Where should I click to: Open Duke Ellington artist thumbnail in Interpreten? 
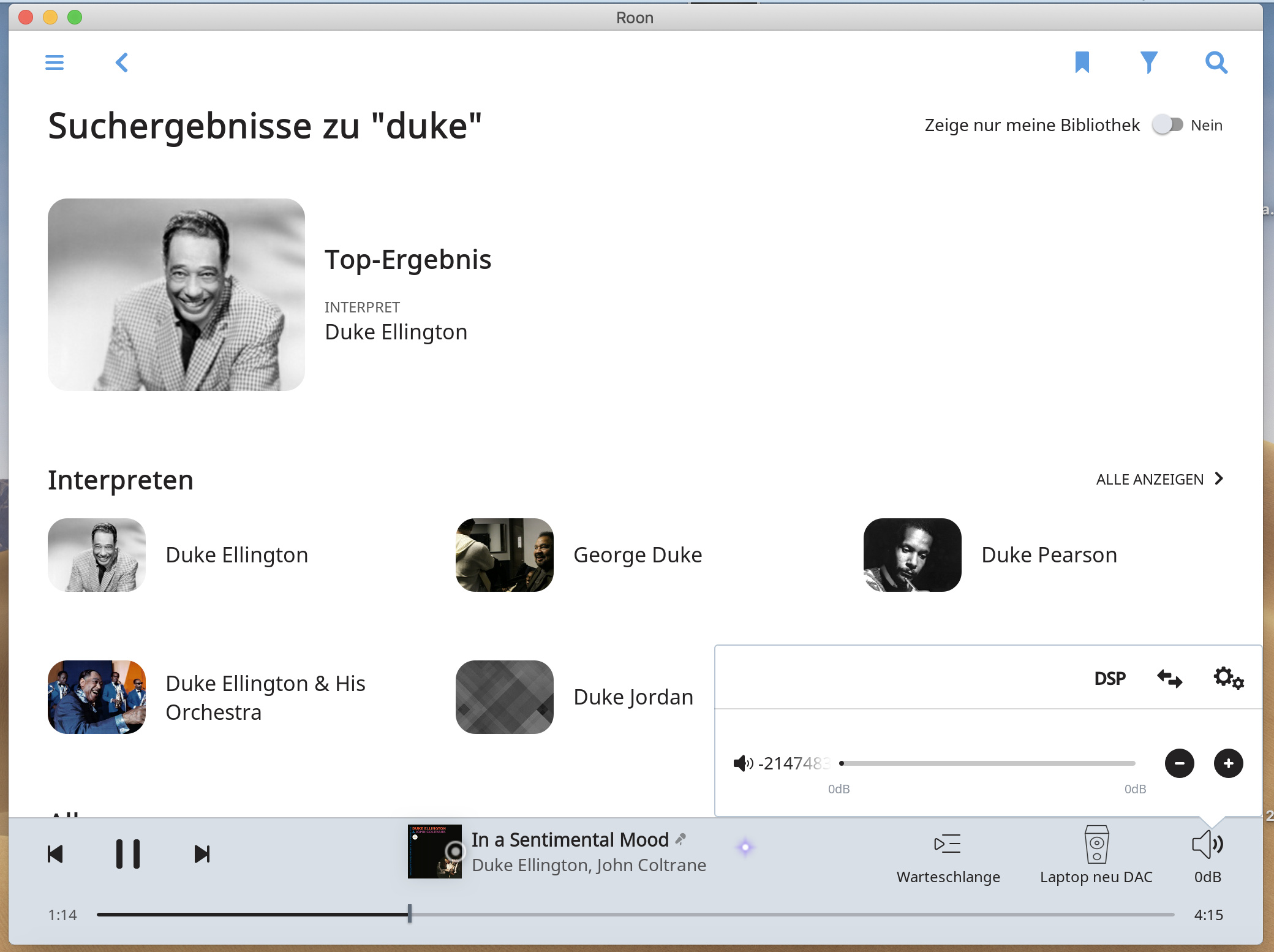pos(97,555)
